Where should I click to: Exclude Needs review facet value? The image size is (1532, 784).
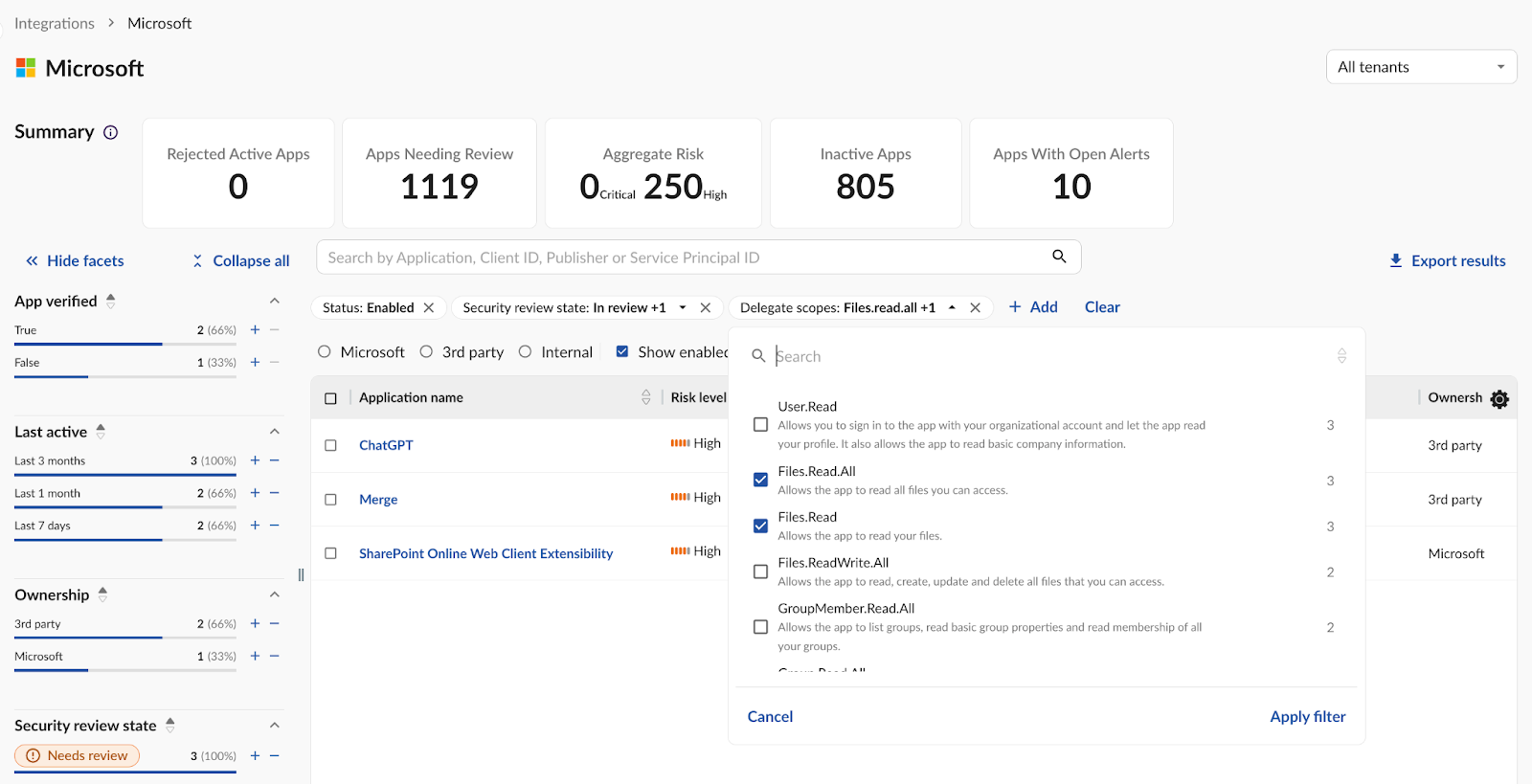pyautogui.click(x=275, y=756)
